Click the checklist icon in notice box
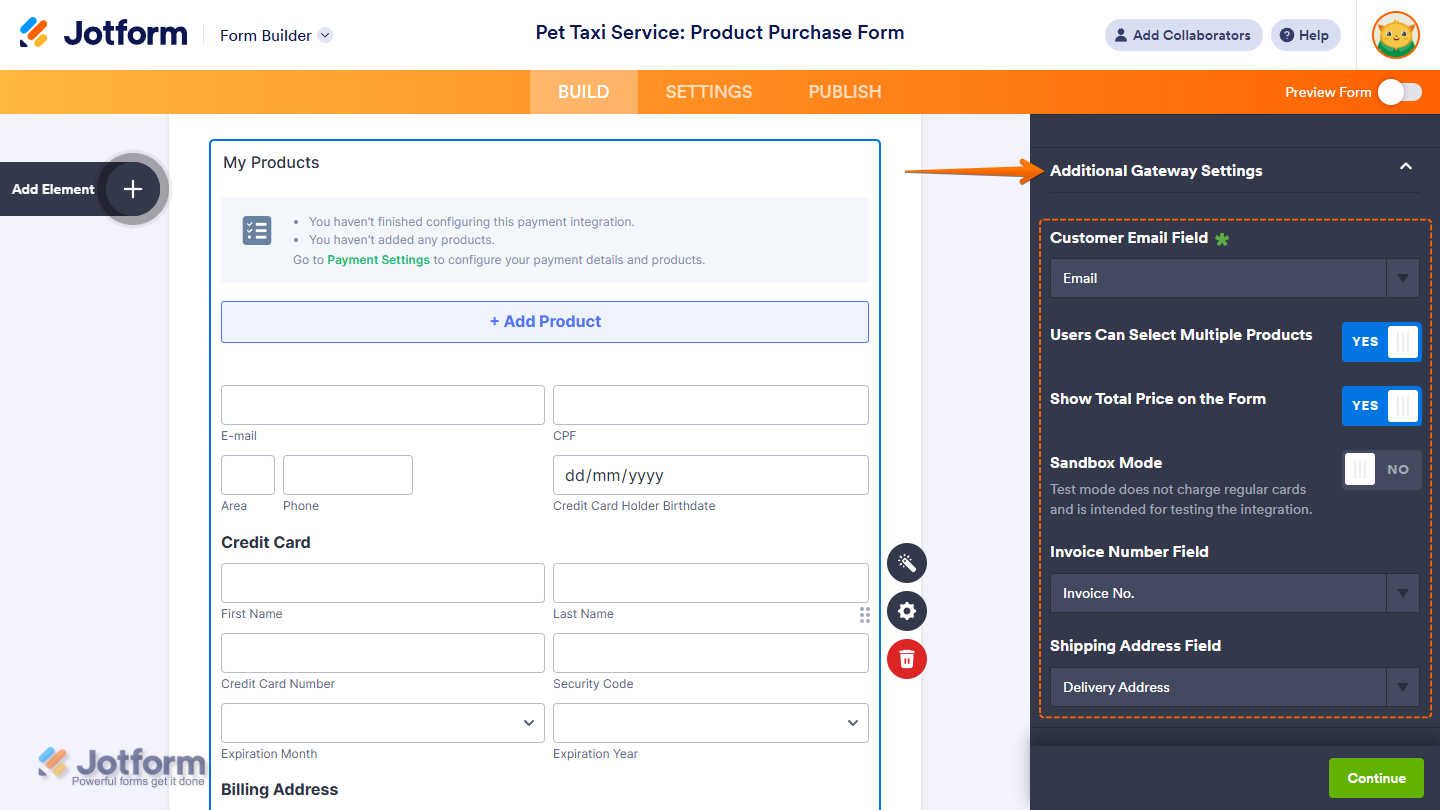 257,231
